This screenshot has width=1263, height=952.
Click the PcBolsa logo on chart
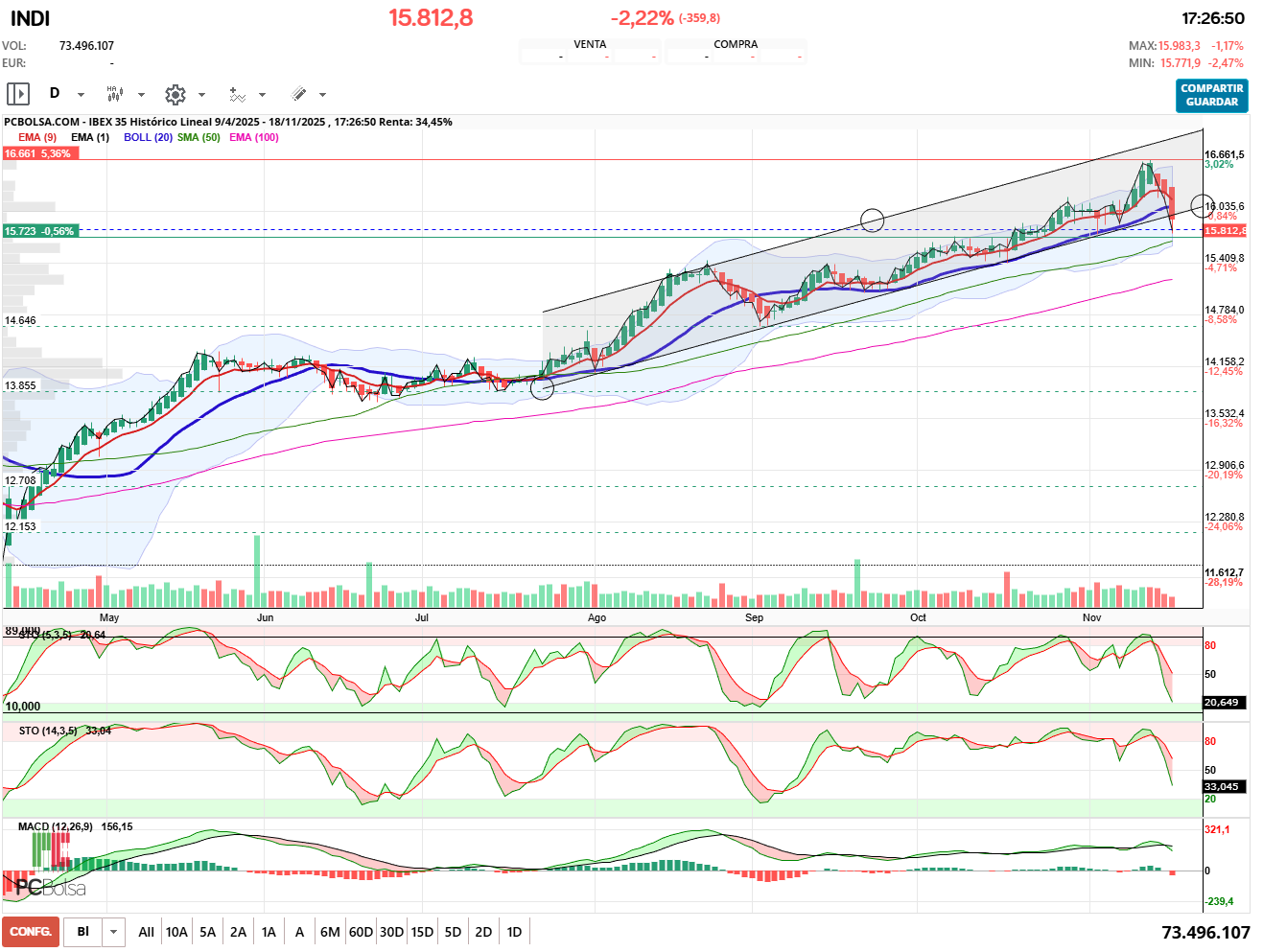coord(51,888)
